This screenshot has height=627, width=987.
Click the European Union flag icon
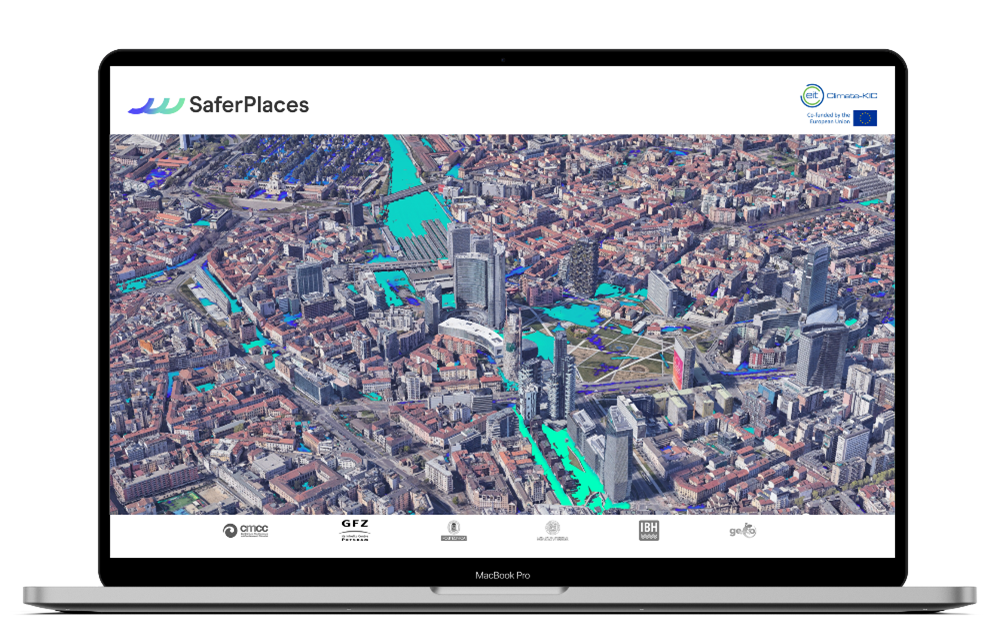[x=865, y=118]
